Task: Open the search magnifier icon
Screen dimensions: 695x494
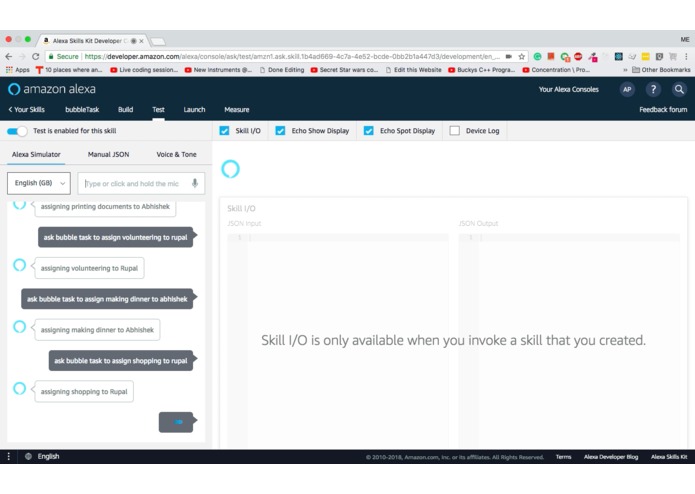Action: 679,89
